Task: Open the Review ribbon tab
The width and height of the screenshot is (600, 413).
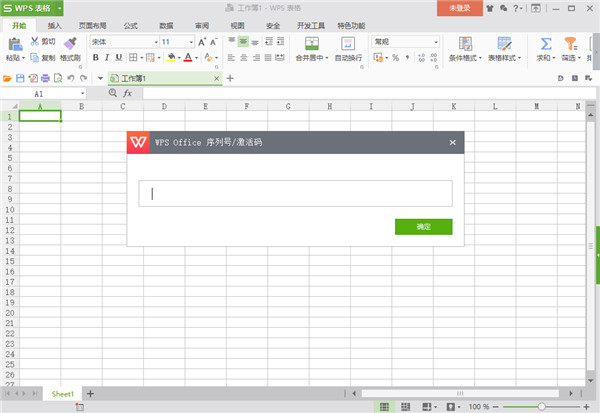Action: point(202,26)
